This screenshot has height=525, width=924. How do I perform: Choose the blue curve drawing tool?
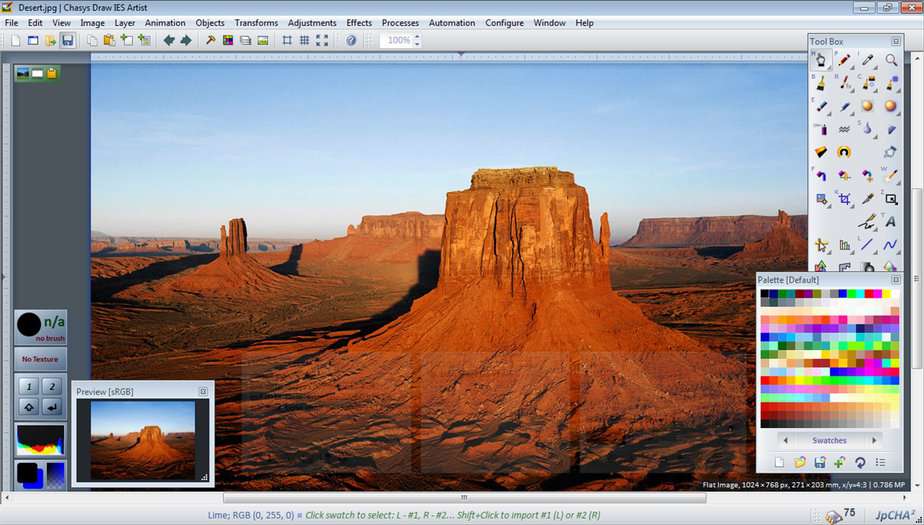click(891, 245)
